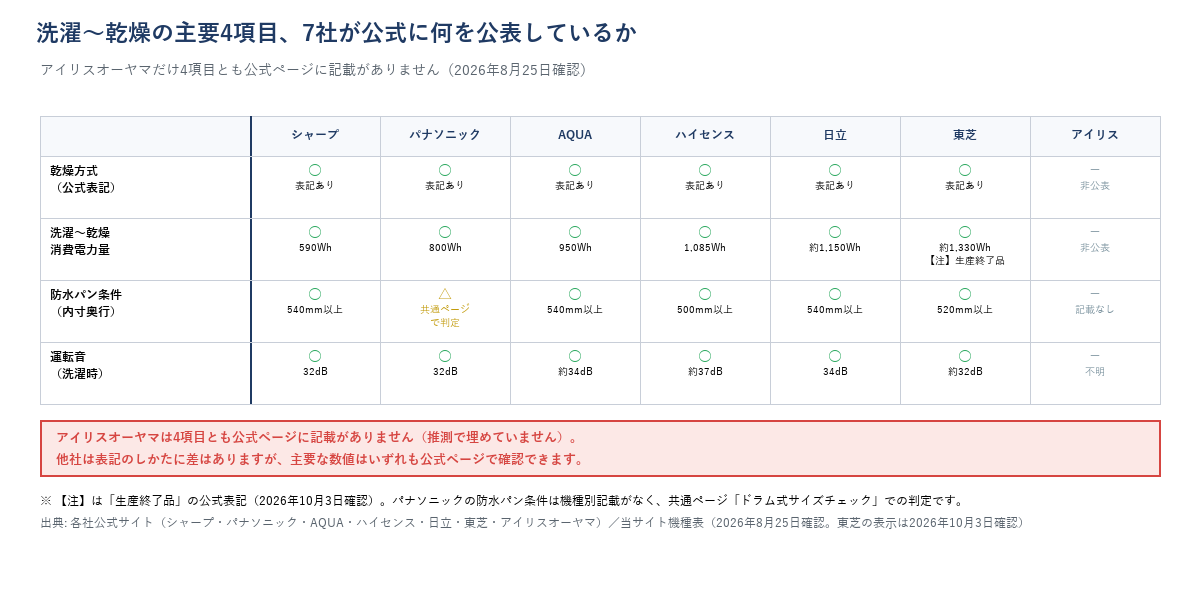Click the 不明 text in アイリス column

click(1095, 372)
